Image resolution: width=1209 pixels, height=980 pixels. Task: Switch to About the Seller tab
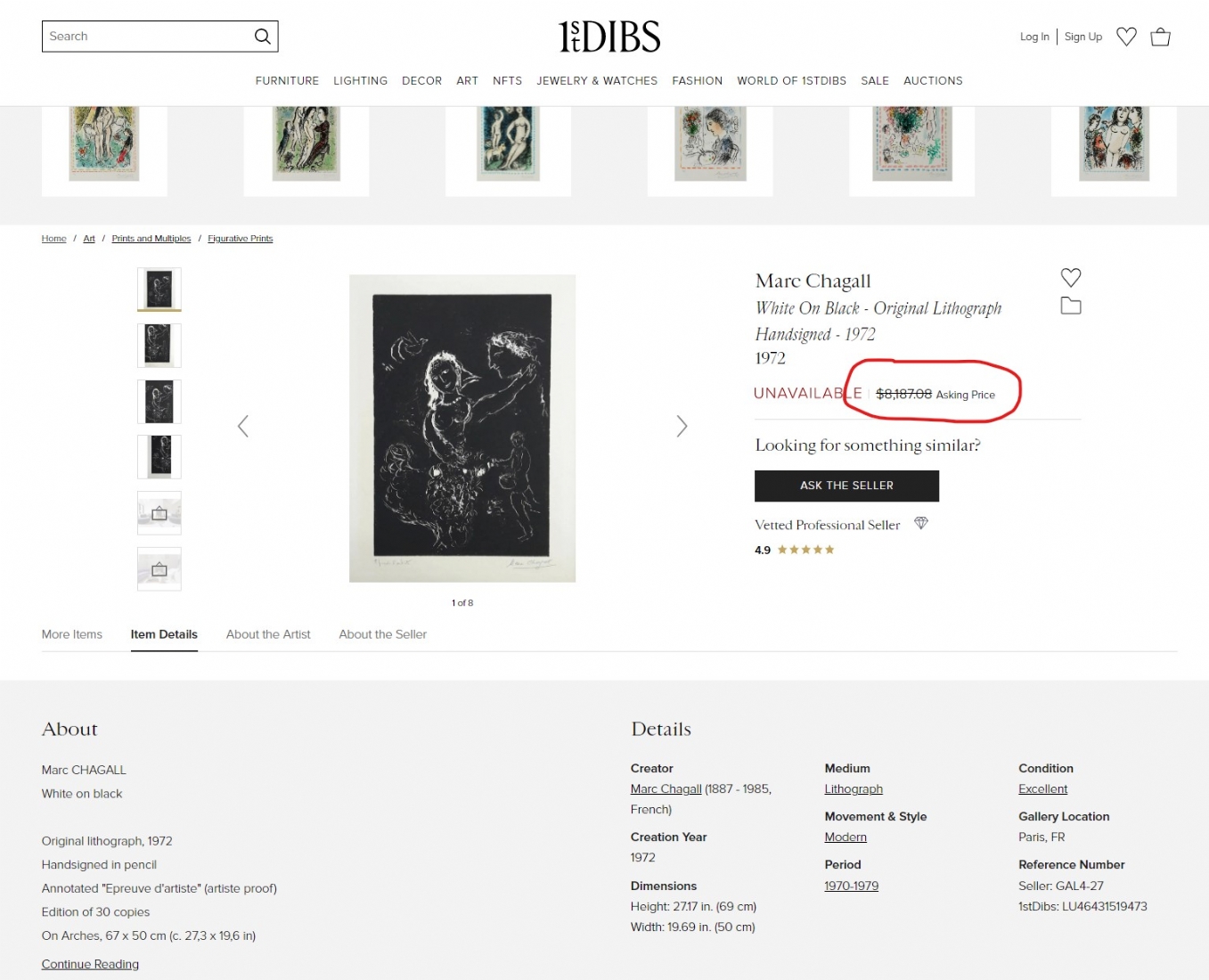pos(382,634)
